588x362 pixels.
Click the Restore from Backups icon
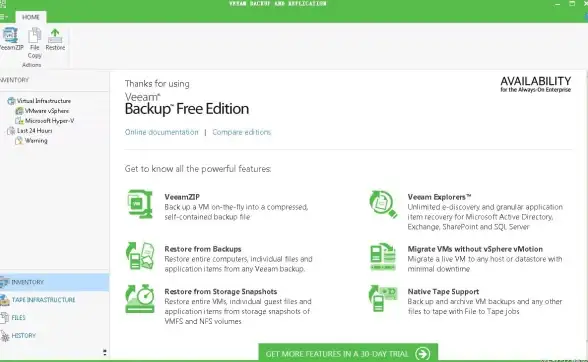point(140,256)
